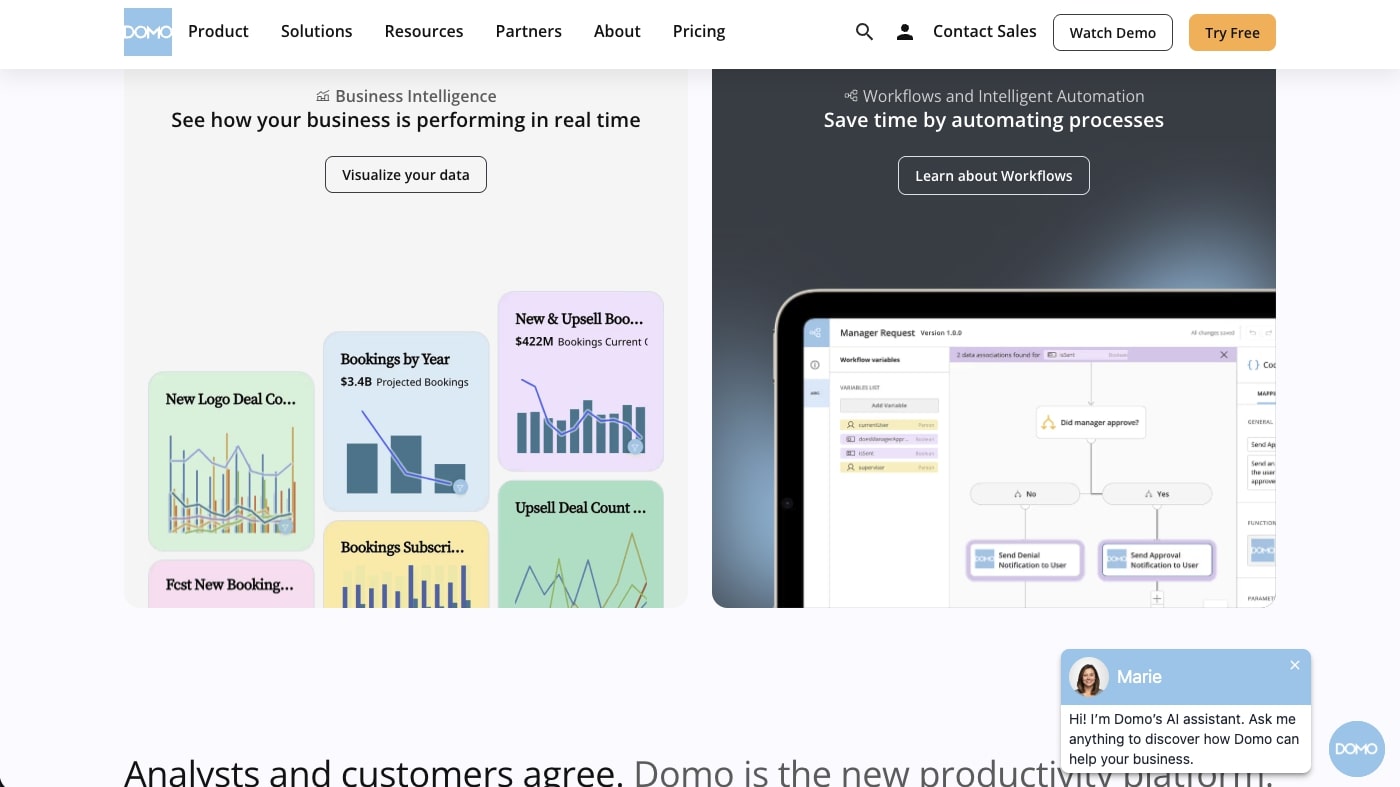The image size is (1400, 787).
Task: Click the Domo logo in the top left
Action: pos(147,31)
